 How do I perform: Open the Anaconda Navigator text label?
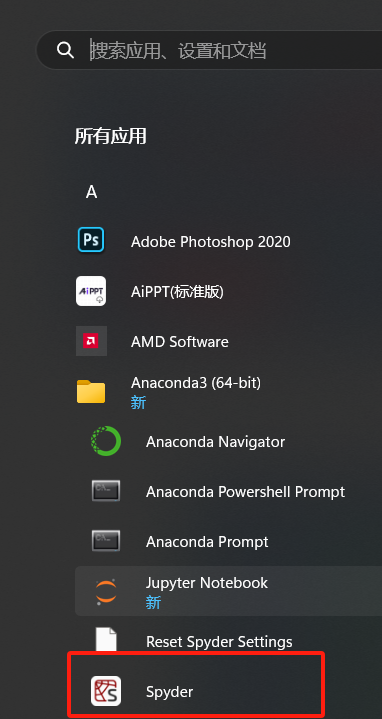tap(216, 442)
